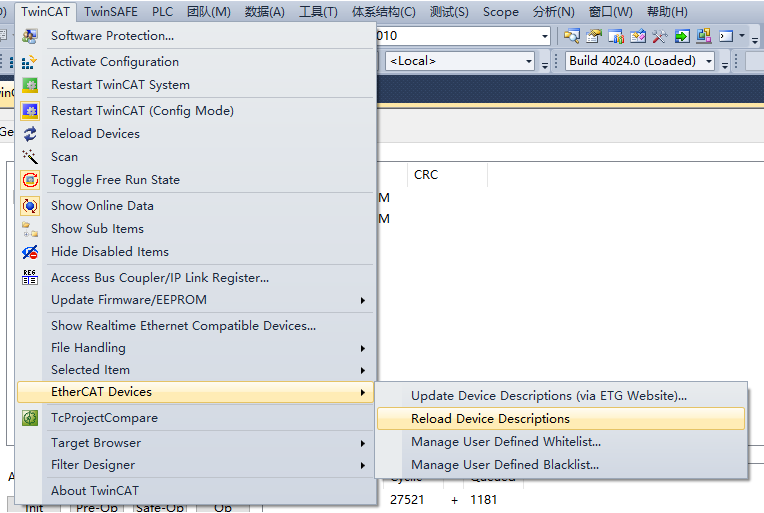The height and width of the screenshot is (513, 764).
Task: Click Reload Devices arrows icon
Action: tap(30, 133)
